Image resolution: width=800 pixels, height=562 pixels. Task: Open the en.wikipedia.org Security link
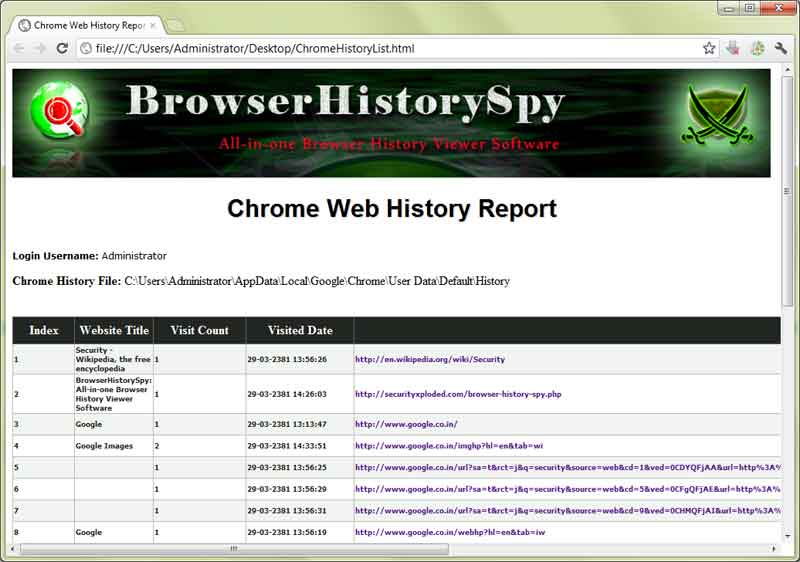pyautogui.click(x=429, y=359)
